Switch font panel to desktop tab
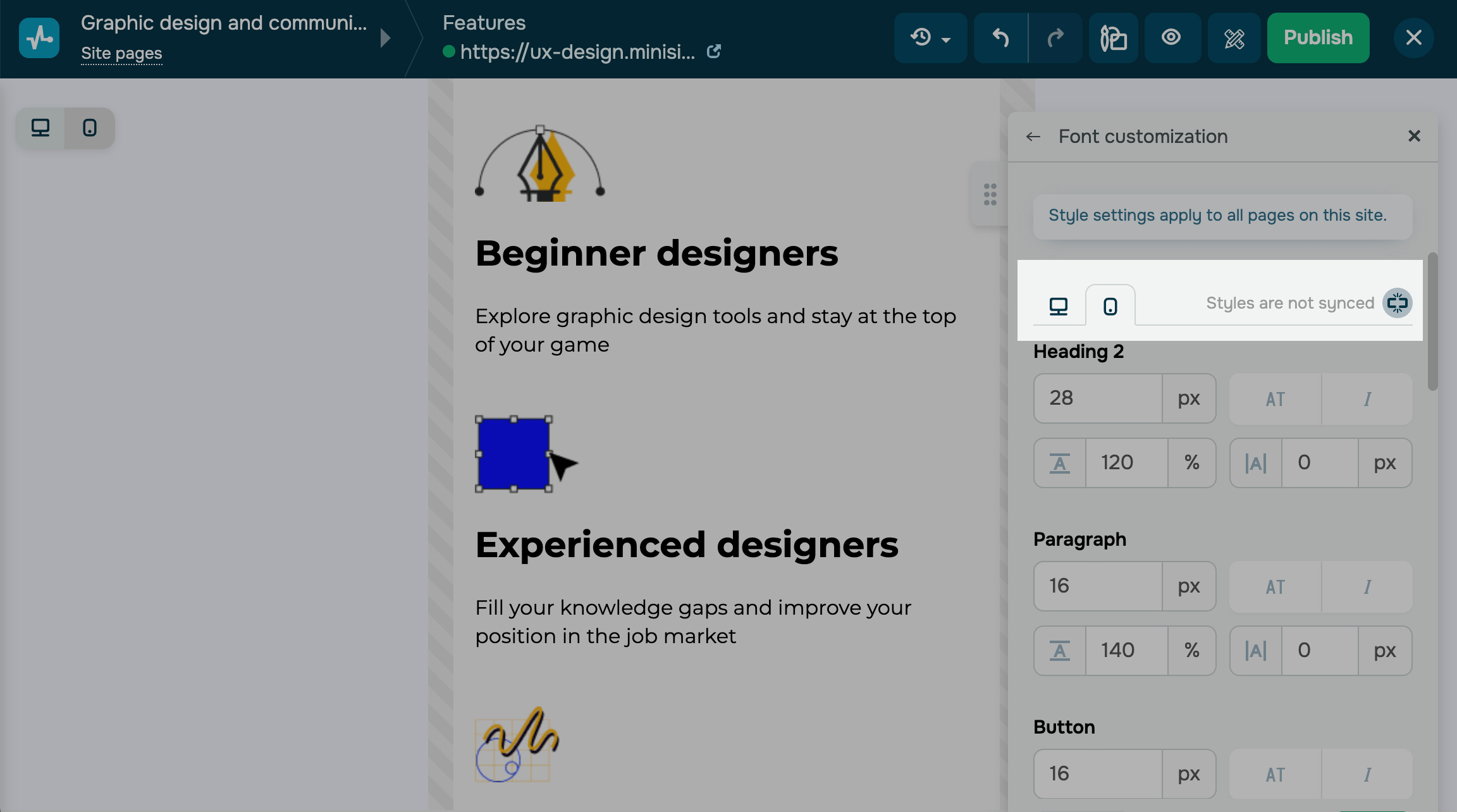Viewport: 1457px width, 812px height. coord(1059,306)
